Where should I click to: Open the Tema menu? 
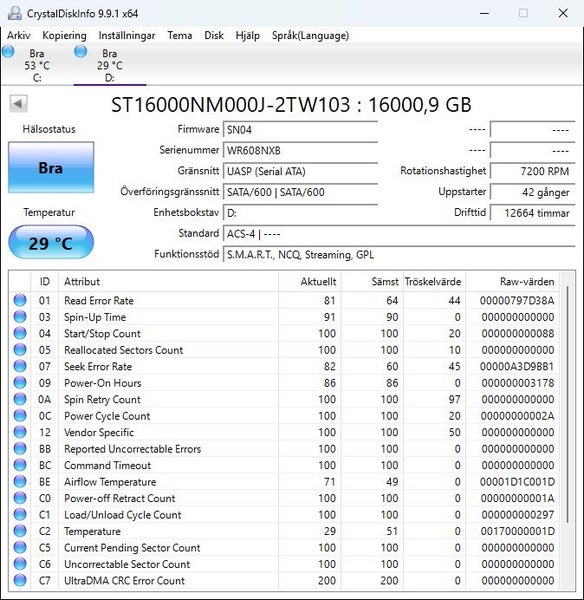click(179, 36)
